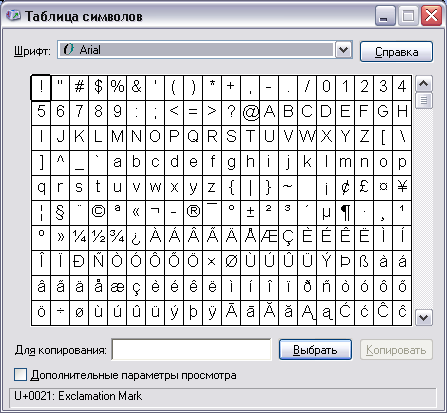Viewport: 447px width, 413px height.
Task: Select the » right guillemet cell
Action: point(60,238)
